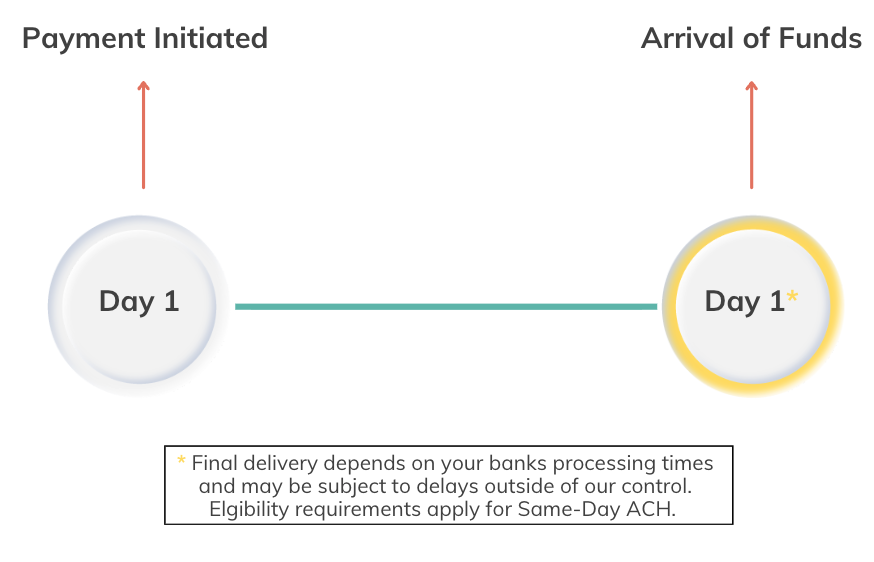Select the gray Day 1 circle
The width and height of the screenshot is (874, 562).
[x=138, y=301]
